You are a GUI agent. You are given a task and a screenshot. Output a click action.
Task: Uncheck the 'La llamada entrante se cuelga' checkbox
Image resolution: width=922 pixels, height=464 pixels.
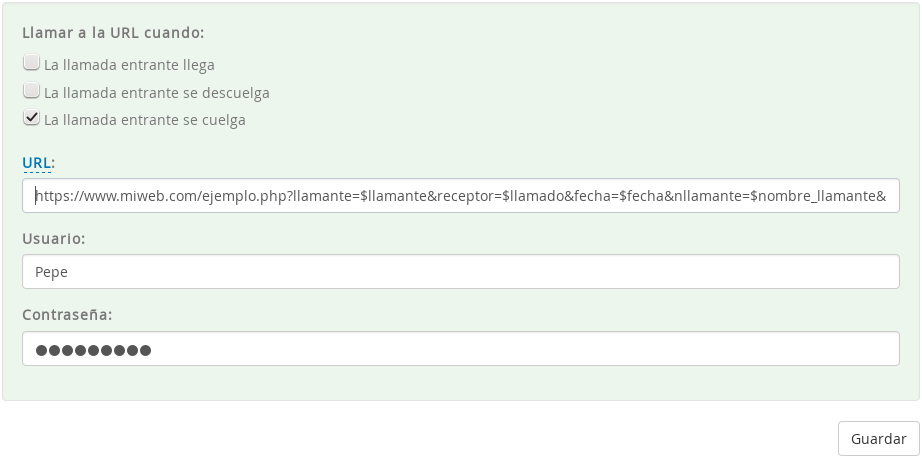(31, 119)
